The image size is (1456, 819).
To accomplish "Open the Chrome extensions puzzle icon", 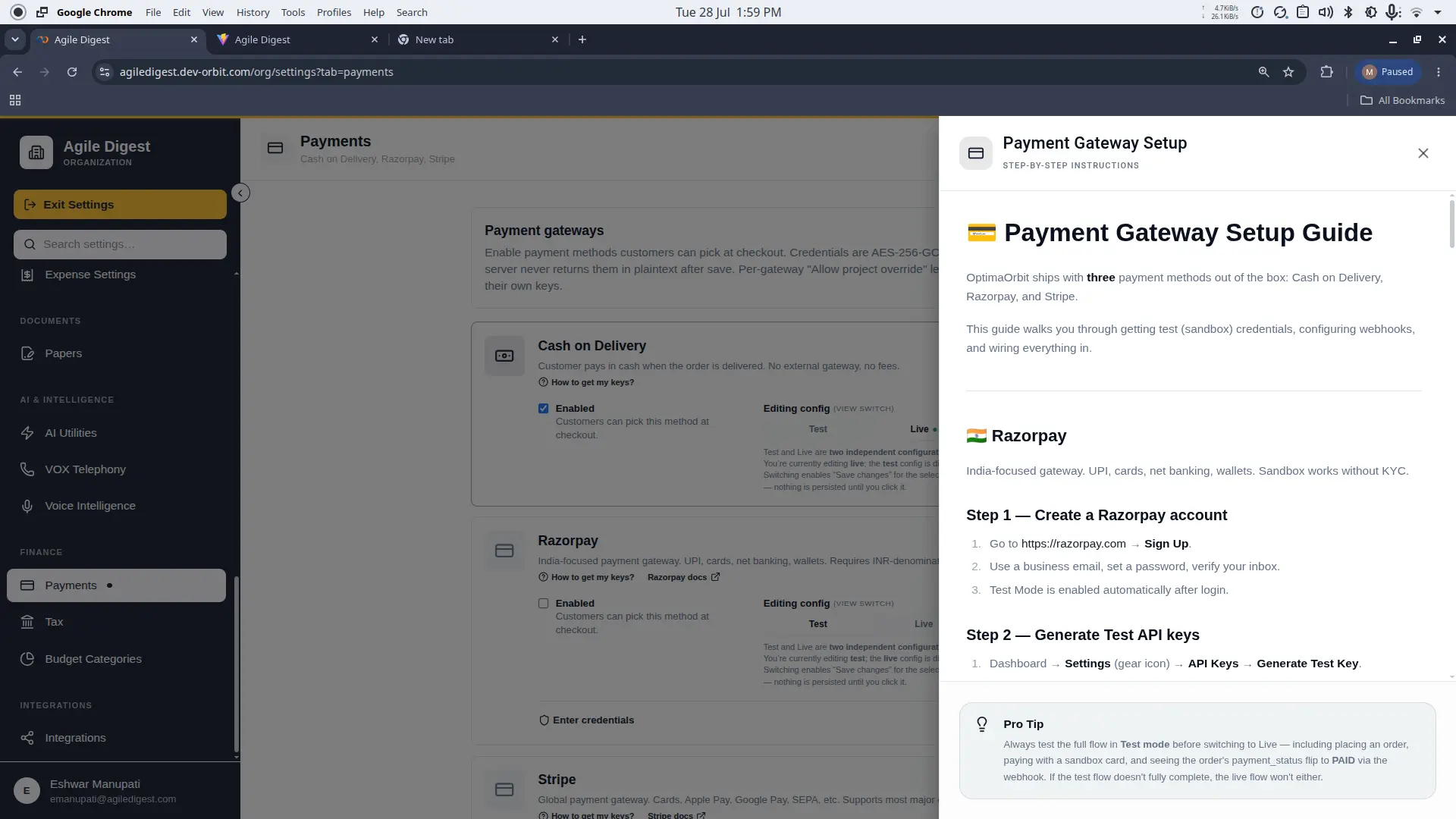I will click(x=1326, y=72).
